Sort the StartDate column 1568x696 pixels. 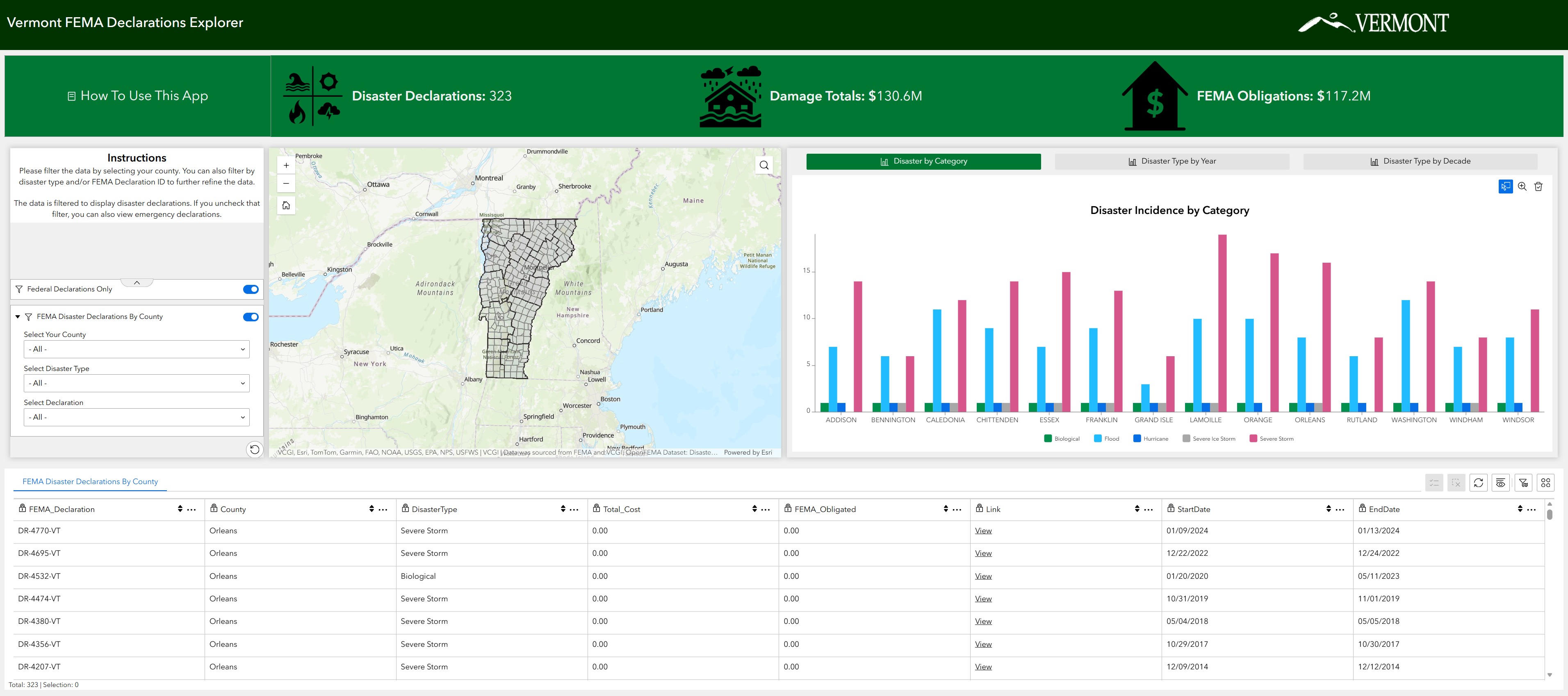pyautogui.click(x=1329, y=509)
